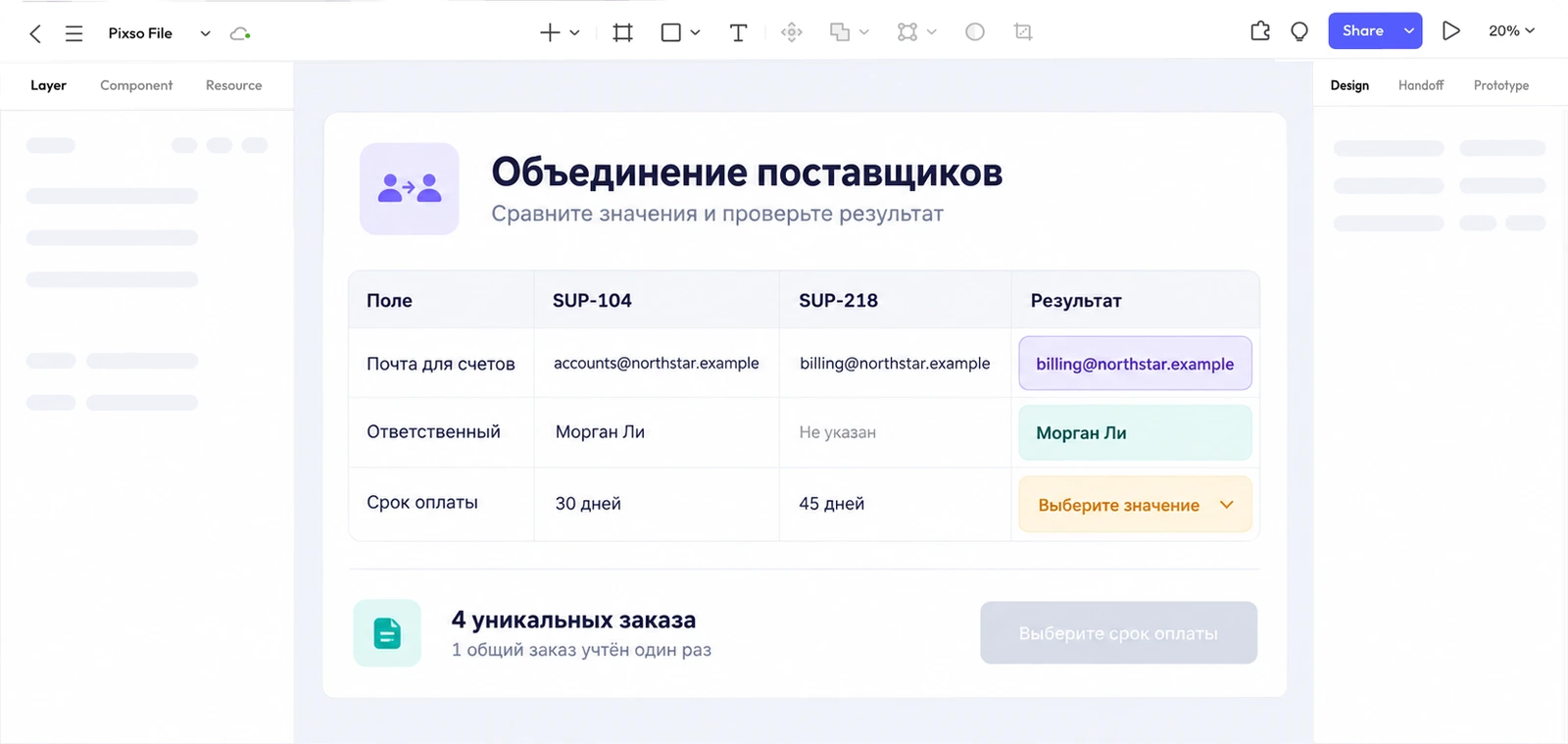Select the Text tool
This screenshot has height=744, width=1568.
click(x=739, y=32)
